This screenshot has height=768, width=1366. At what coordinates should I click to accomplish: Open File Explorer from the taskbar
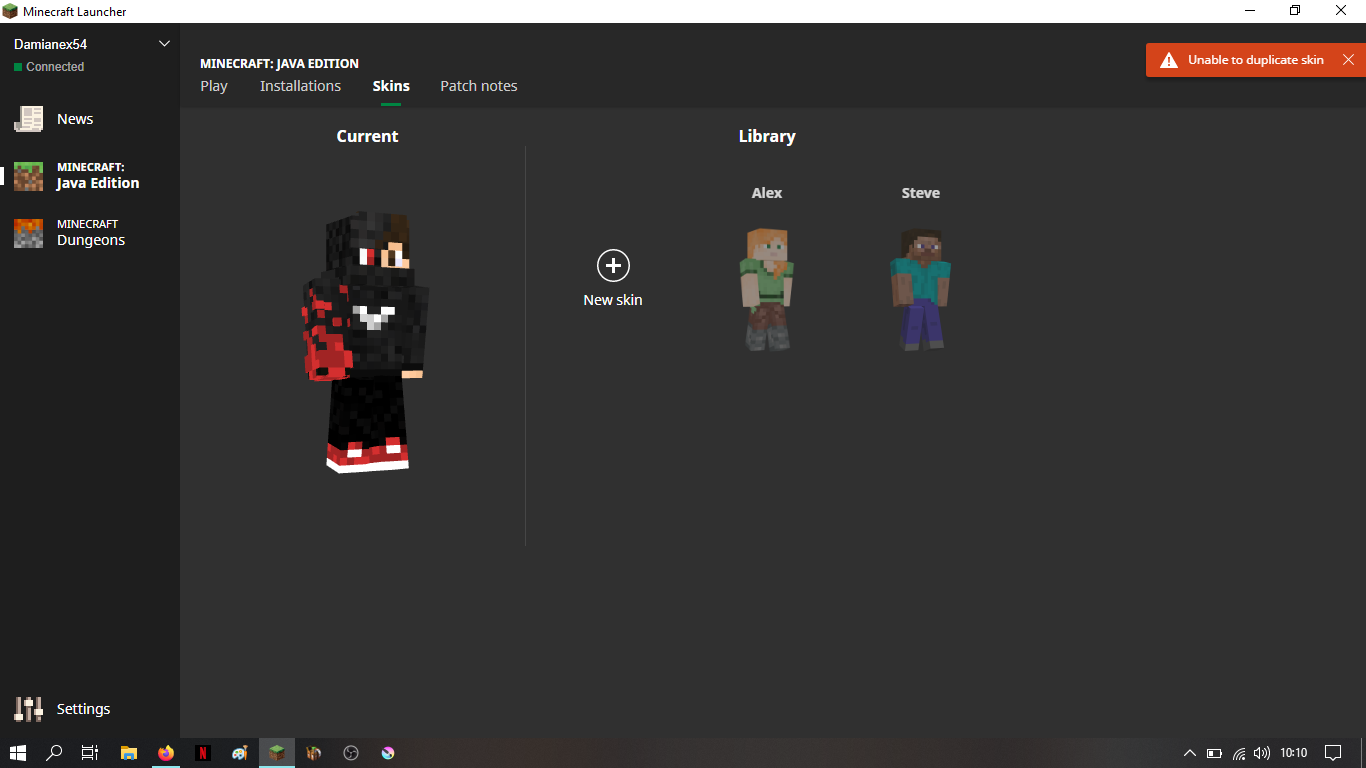click(128, 753)
